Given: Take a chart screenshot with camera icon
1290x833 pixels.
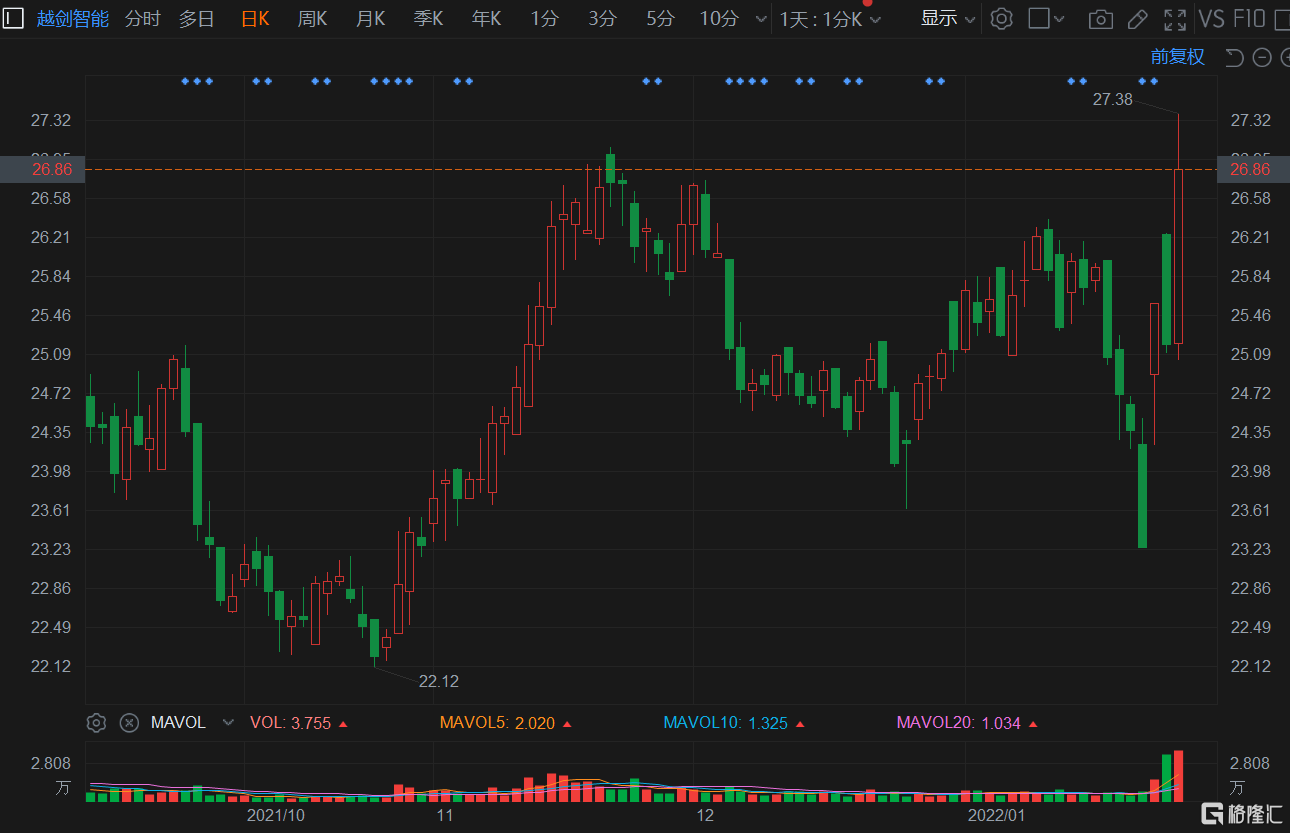Looking at the screenshot, I should pyautogui.click(x=1100, y=19).
